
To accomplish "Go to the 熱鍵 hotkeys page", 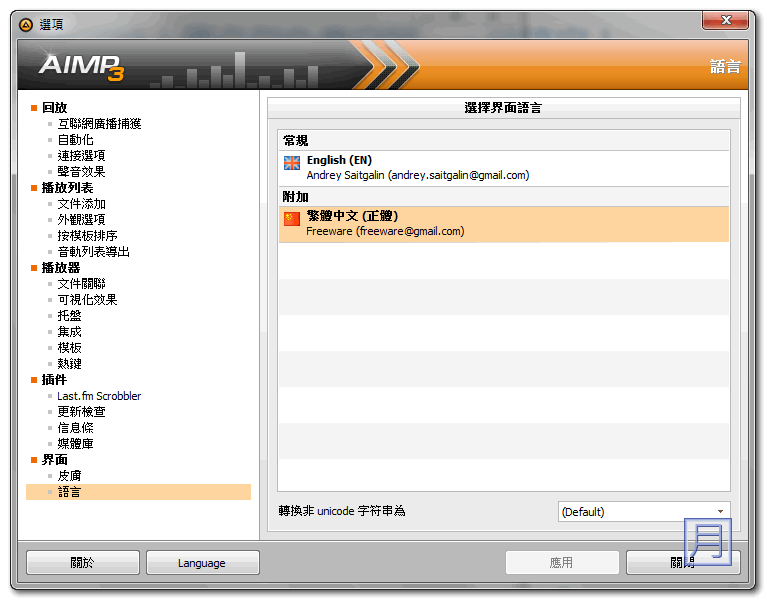I will pyautogui.click(x=69, y=364).
